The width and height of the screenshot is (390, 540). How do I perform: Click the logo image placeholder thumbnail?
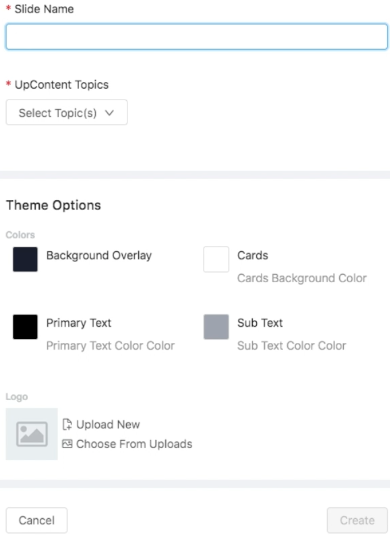click(x=32, y=434)
